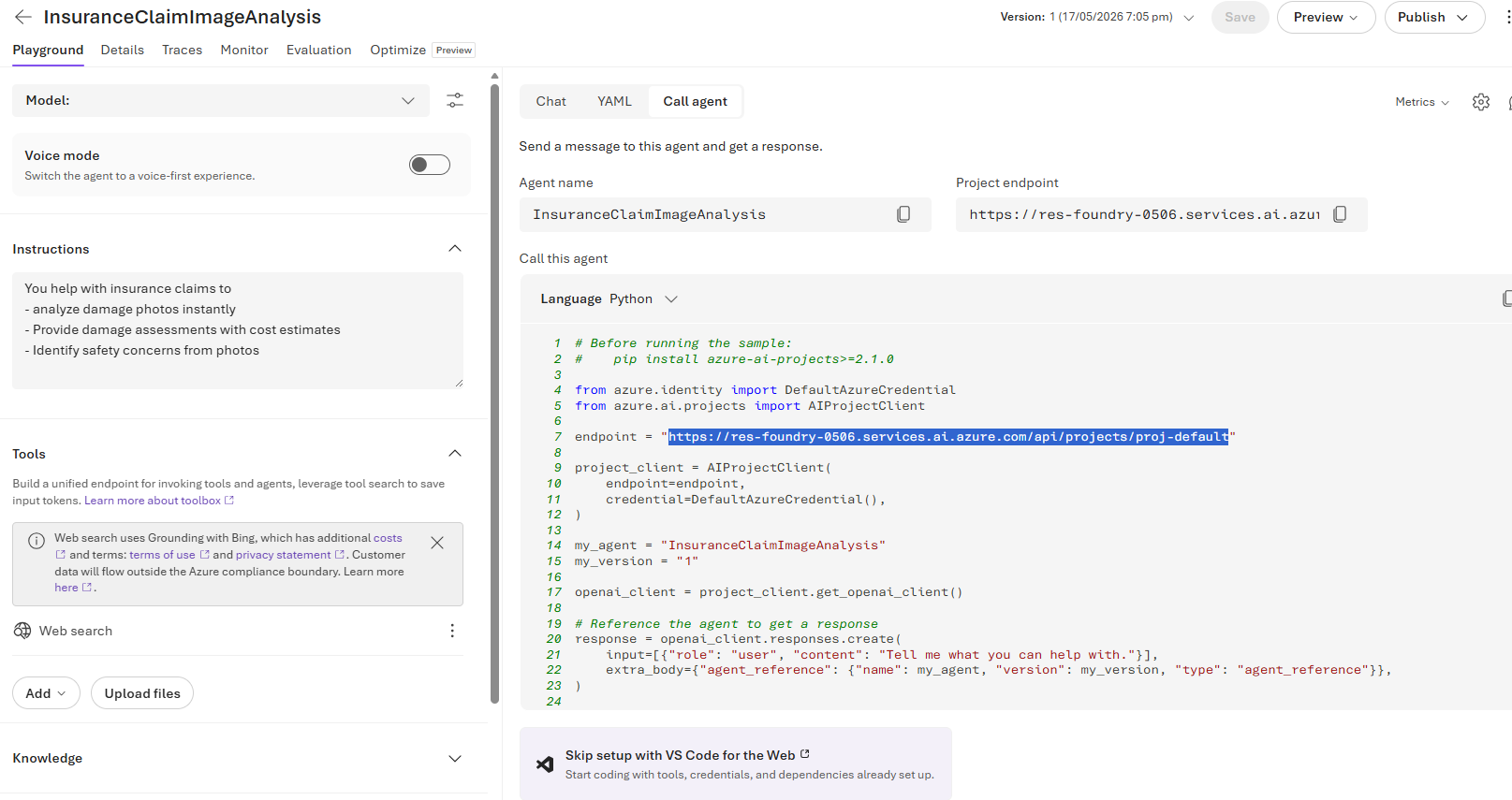
Task: Copy the code sample
Action: click(1506, 298)
